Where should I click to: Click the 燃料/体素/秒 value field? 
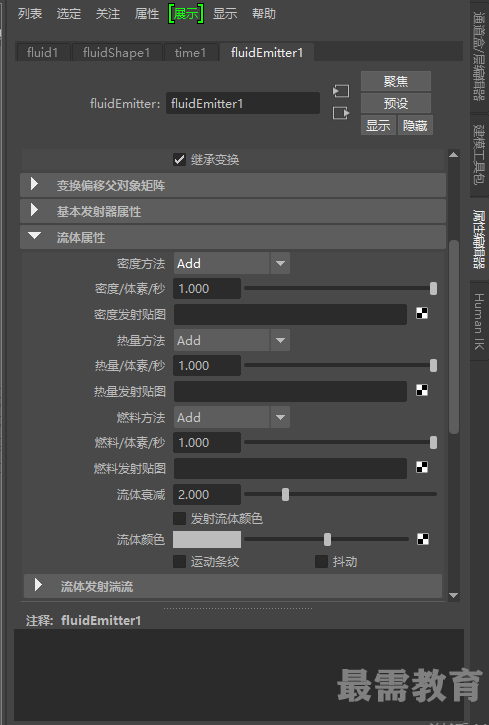(x=207, y=442)
